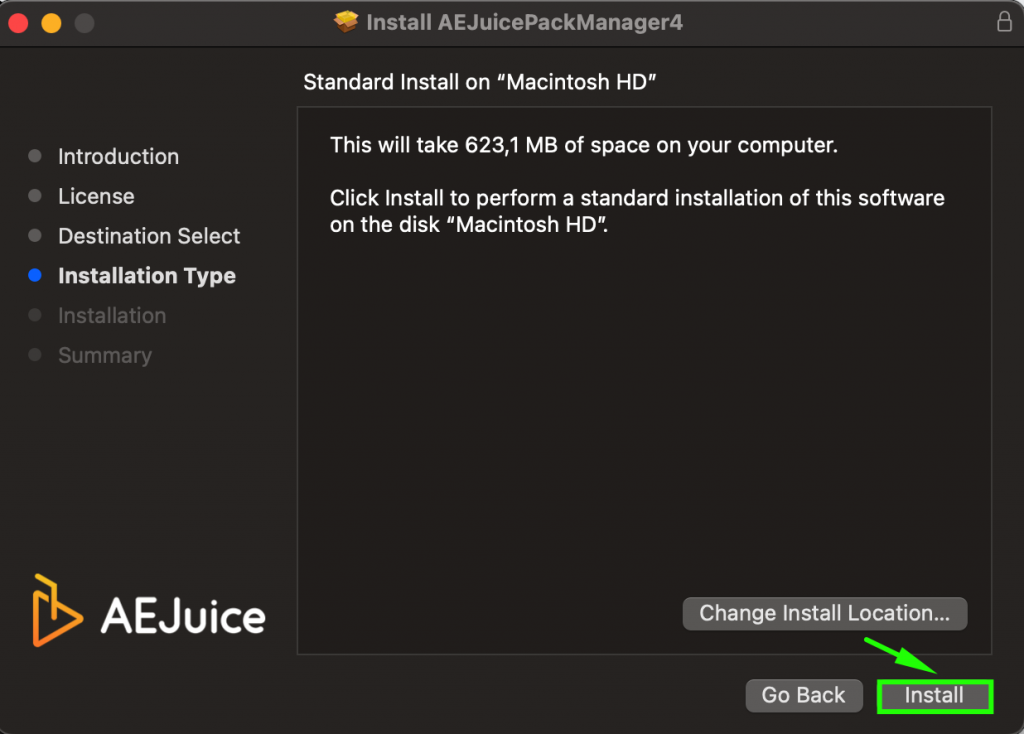The image size is (1024, 734).
Task: Open Change Install Location dialog
Action: (824, 613)
